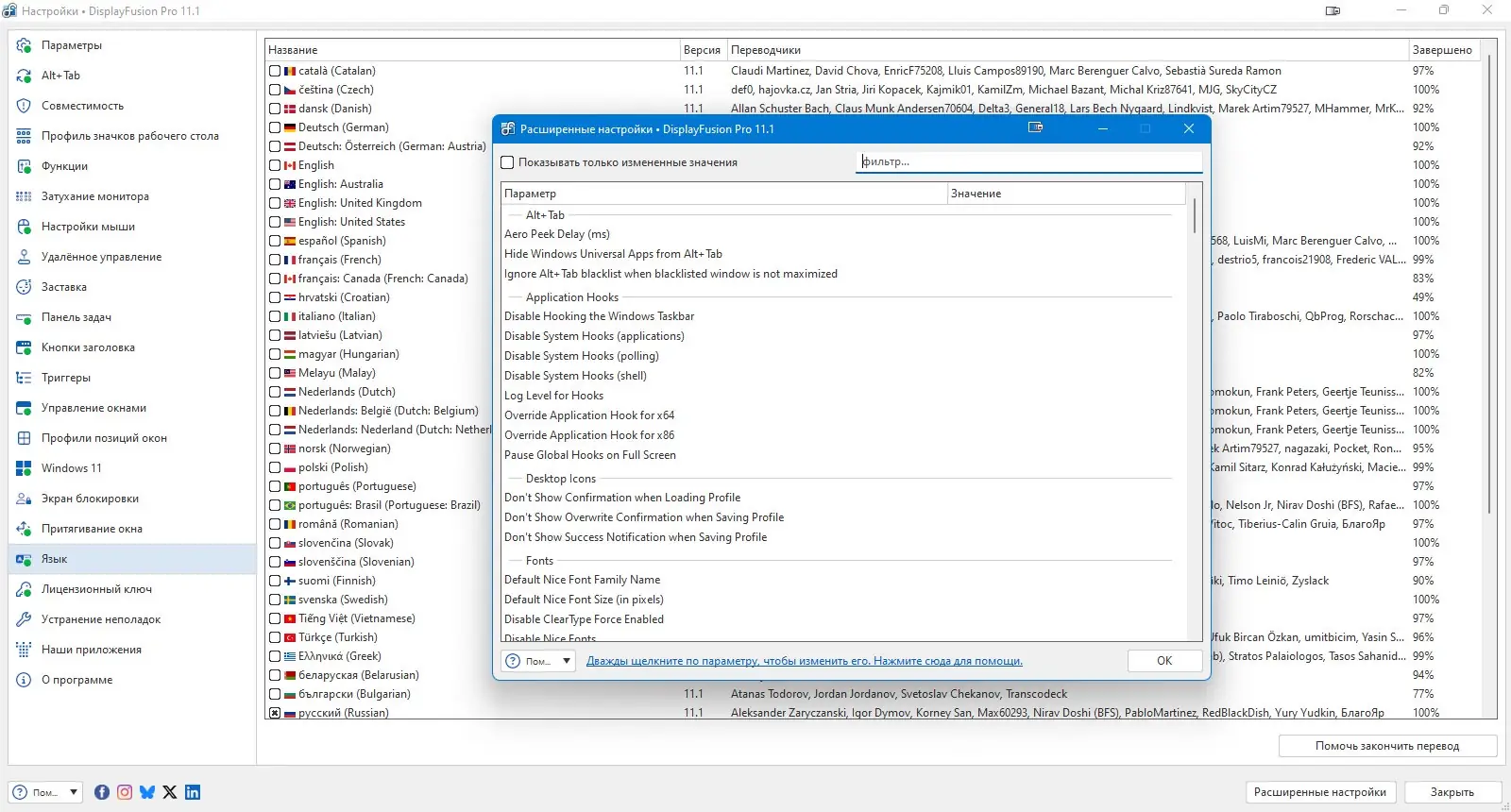Open the Facebook icon in bottom bar
The image size is (1511, 812).
click(102, 792)
